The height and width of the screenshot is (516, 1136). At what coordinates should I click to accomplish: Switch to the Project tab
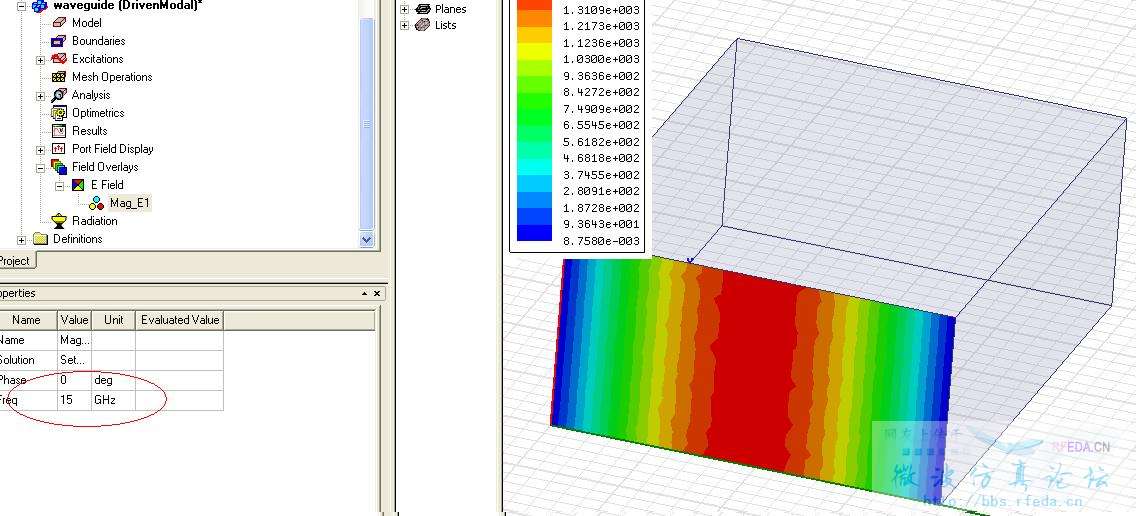coord(15,261)
